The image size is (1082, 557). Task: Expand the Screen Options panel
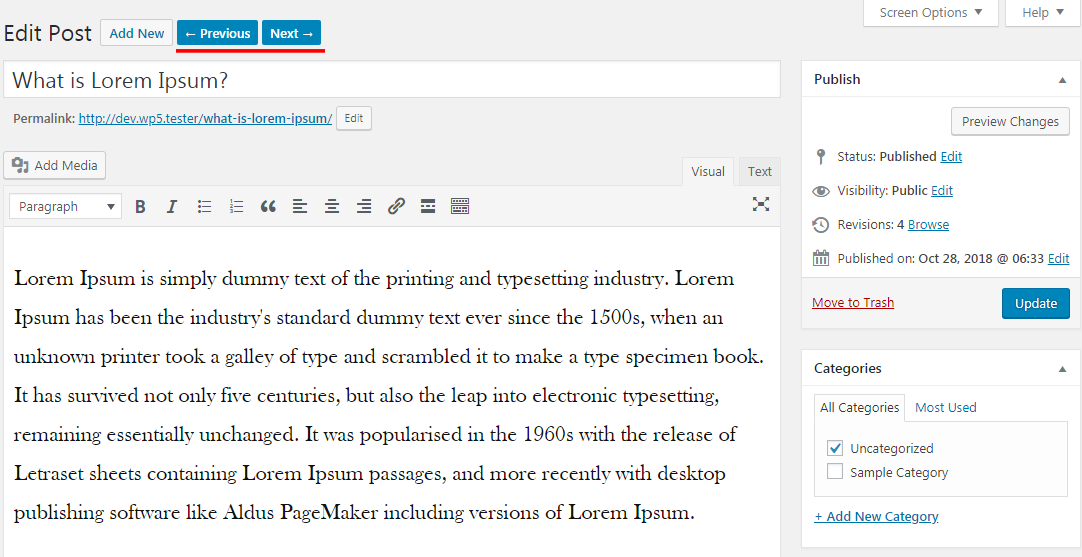pyautogui.click(x=931, y=12)
